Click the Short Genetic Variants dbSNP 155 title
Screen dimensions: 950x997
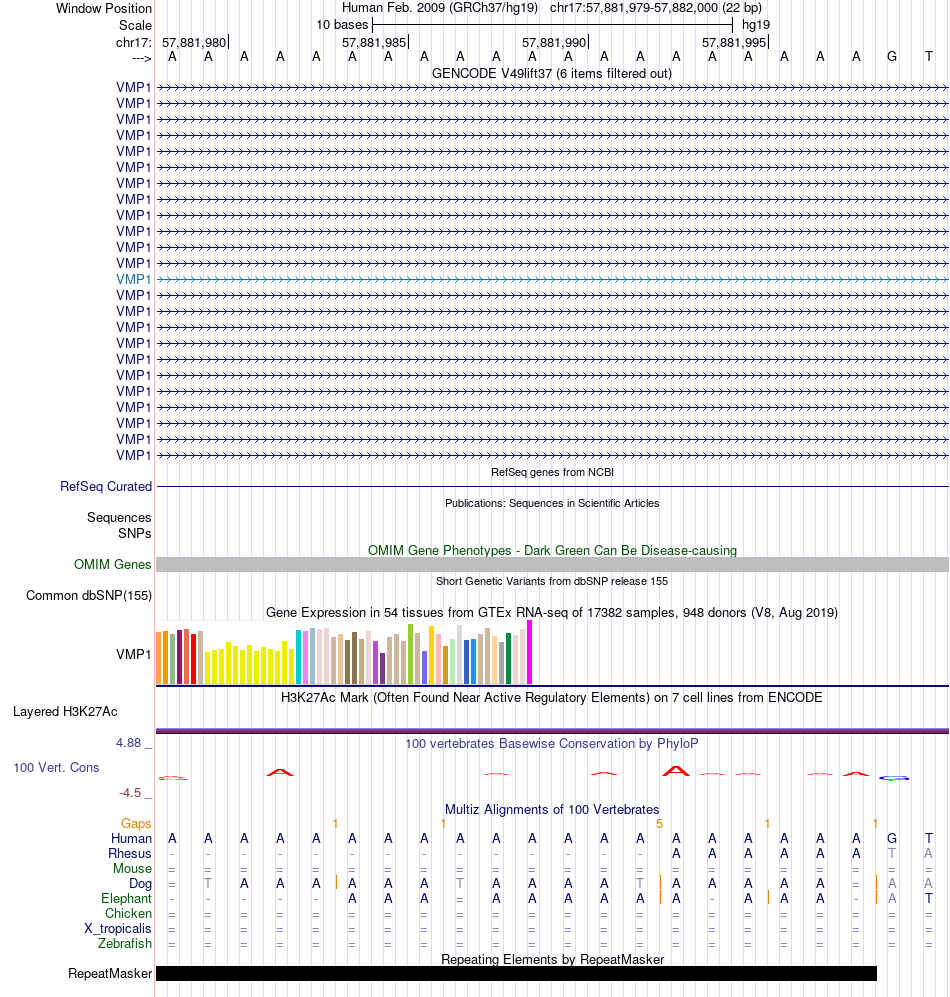click(552, 581)
